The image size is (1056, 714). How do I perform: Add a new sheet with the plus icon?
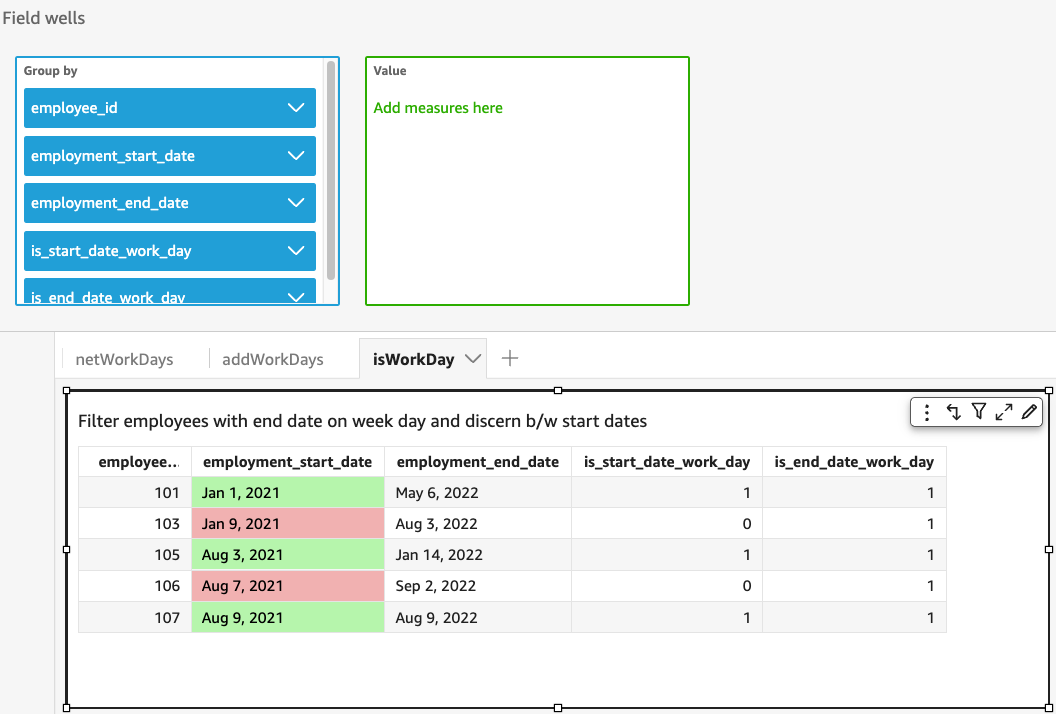tap(509, 358)
